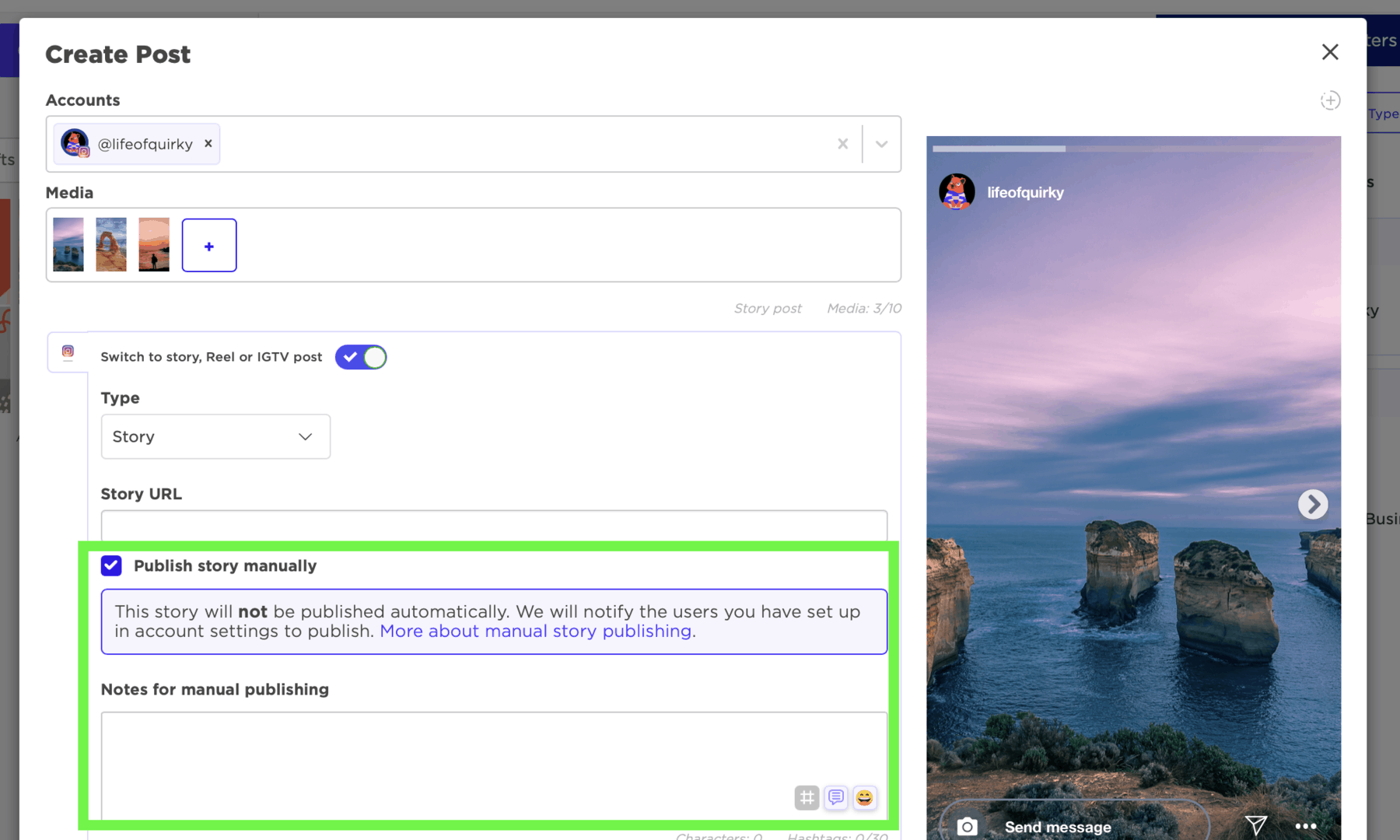Viewport: 1400px width, 840px height.
Task: Open the Type dropdown showing Story
Action: pos(215,436)
